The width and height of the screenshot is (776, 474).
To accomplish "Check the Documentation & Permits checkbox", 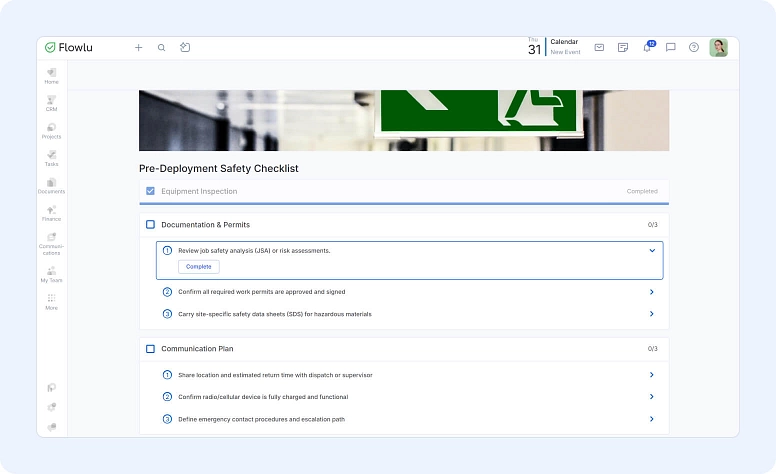I will click(150, 225).
